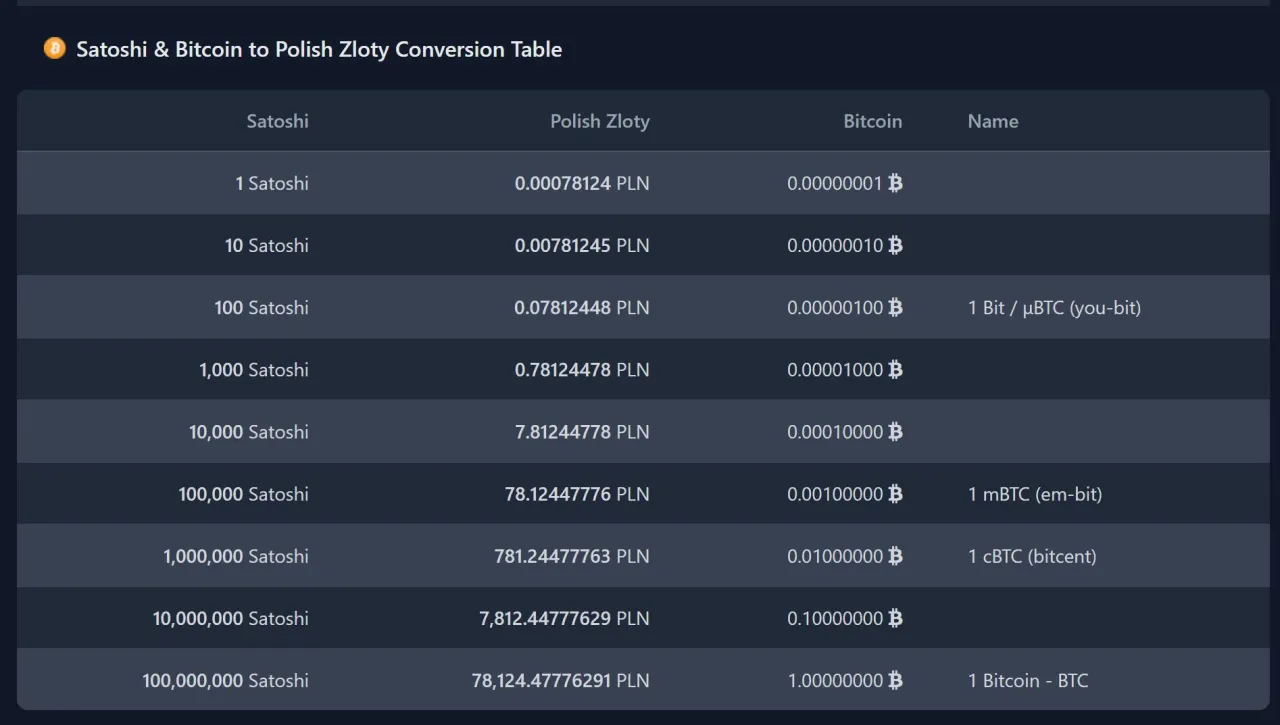Click the Bitcoin symbol next to 0.10000000
This screenshot has width=1280, height=725.
point(895,618)
